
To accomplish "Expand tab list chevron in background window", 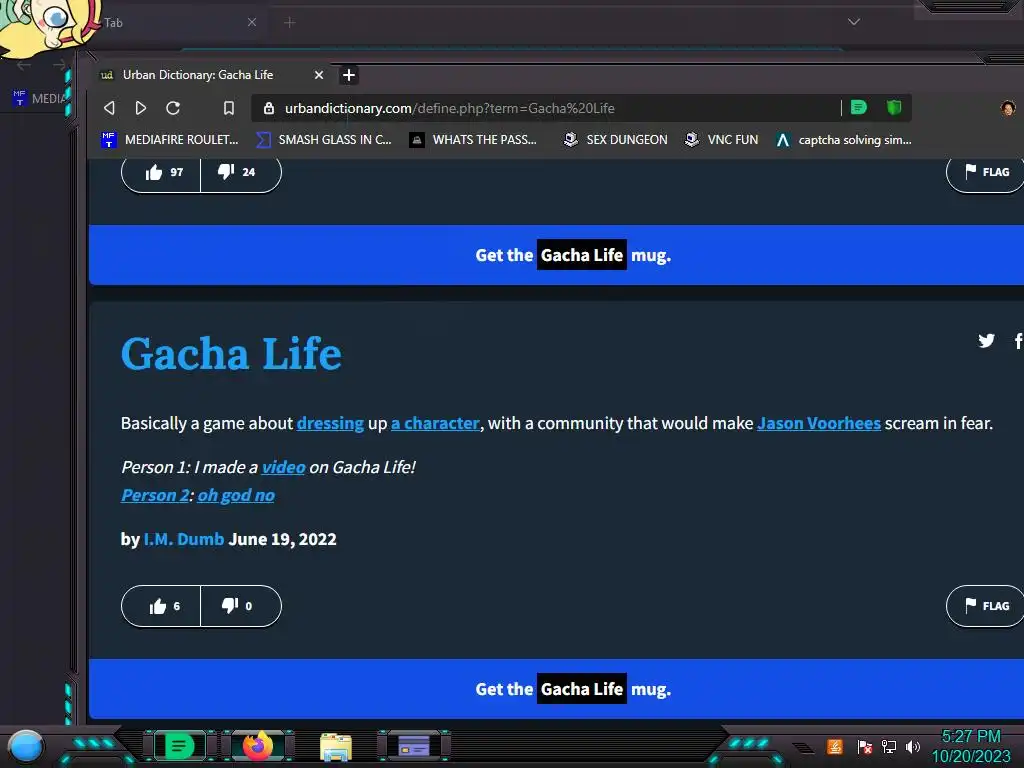I will click(854, 22).
